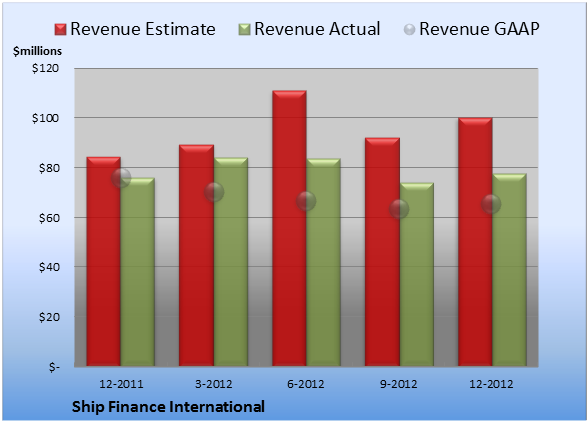Select the red estimate bar for 3-2012
This screenshot has height=422, width=588.
[196, 255]
